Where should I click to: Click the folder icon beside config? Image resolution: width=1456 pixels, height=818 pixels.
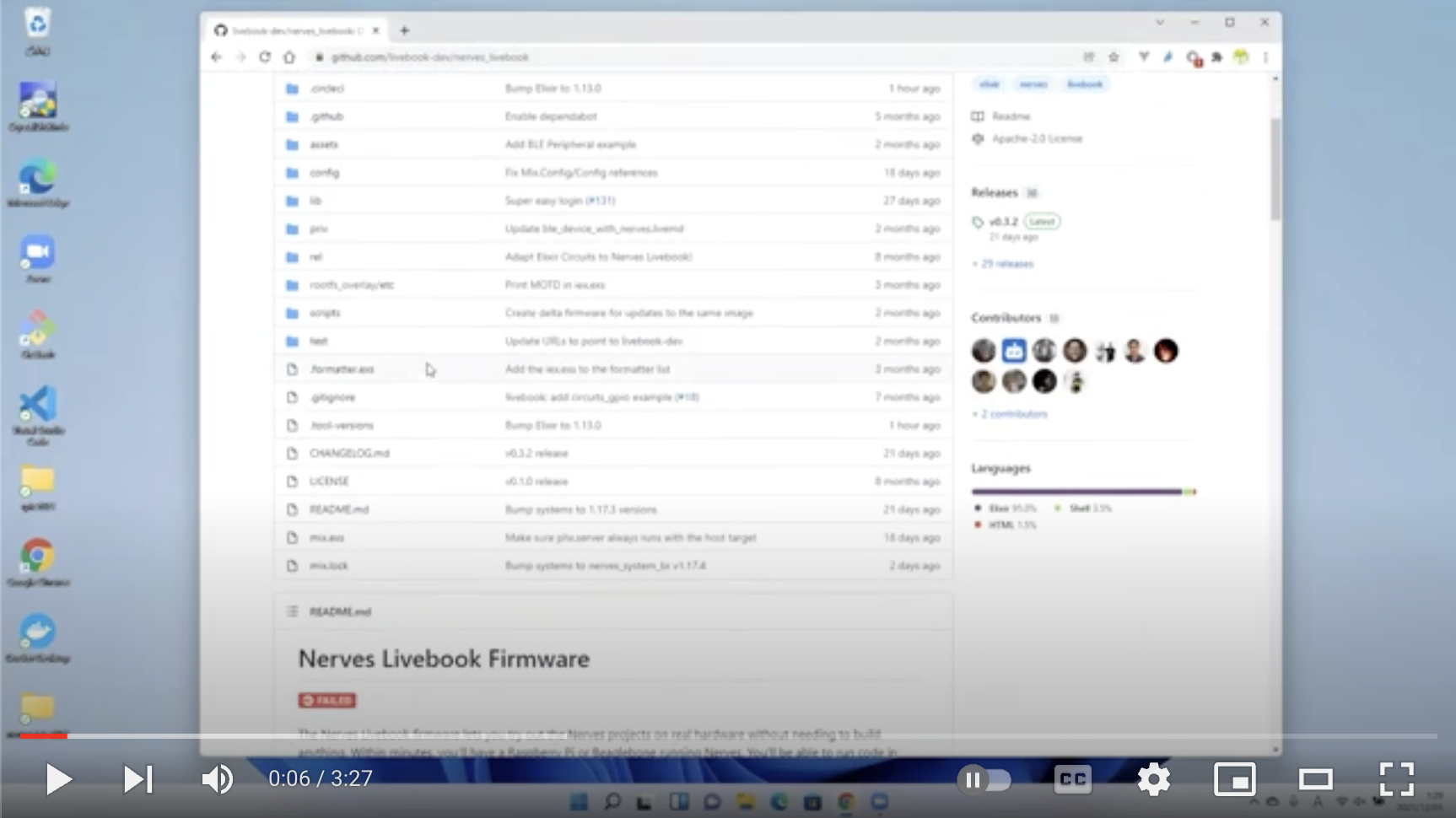point(292,173)
